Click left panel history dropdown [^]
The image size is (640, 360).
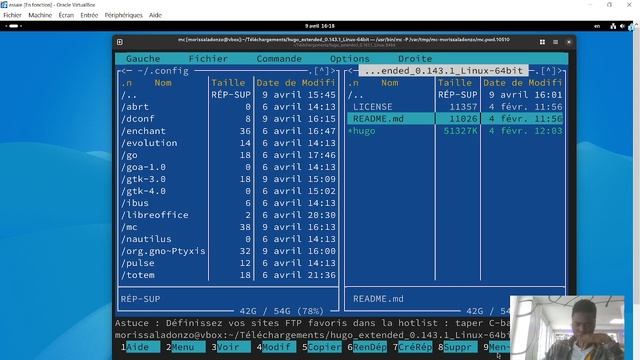point(322,71)
